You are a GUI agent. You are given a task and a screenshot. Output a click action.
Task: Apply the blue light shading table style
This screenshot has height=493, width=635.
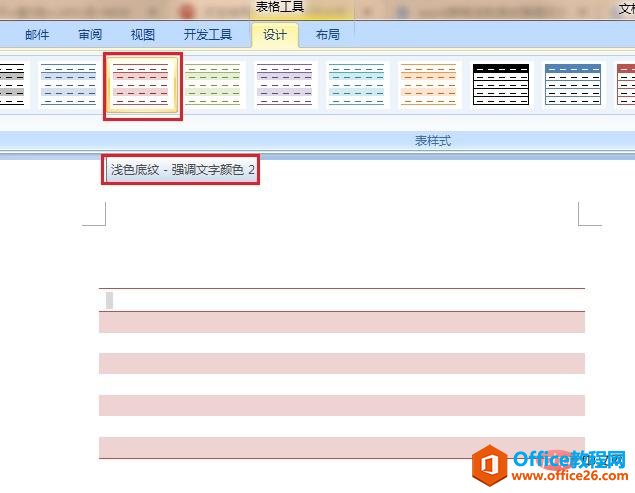click(x=68, y=85)
